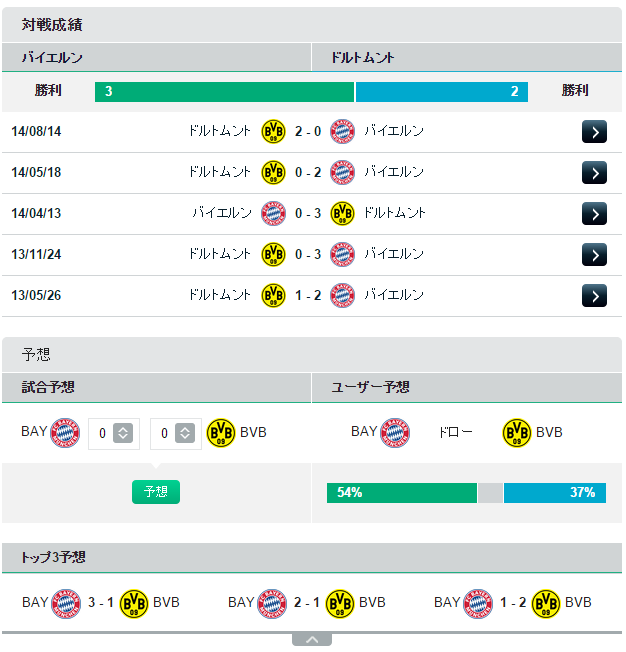Image resolution: width=626 pixels, height=652 pixels.
Task: Click Dortmund crest in 14/08/14 match row
Action: click(x=274, y=132)
